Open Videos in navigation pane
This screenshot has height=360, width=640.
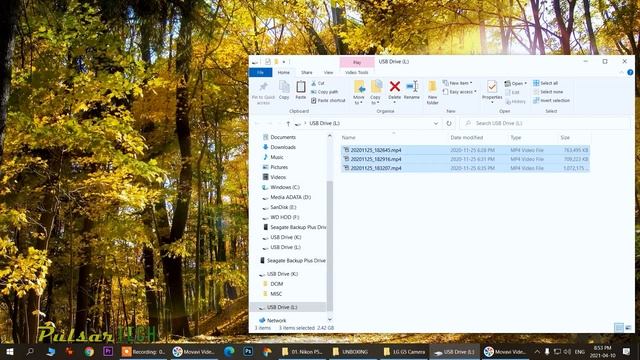tap(278, 177)
